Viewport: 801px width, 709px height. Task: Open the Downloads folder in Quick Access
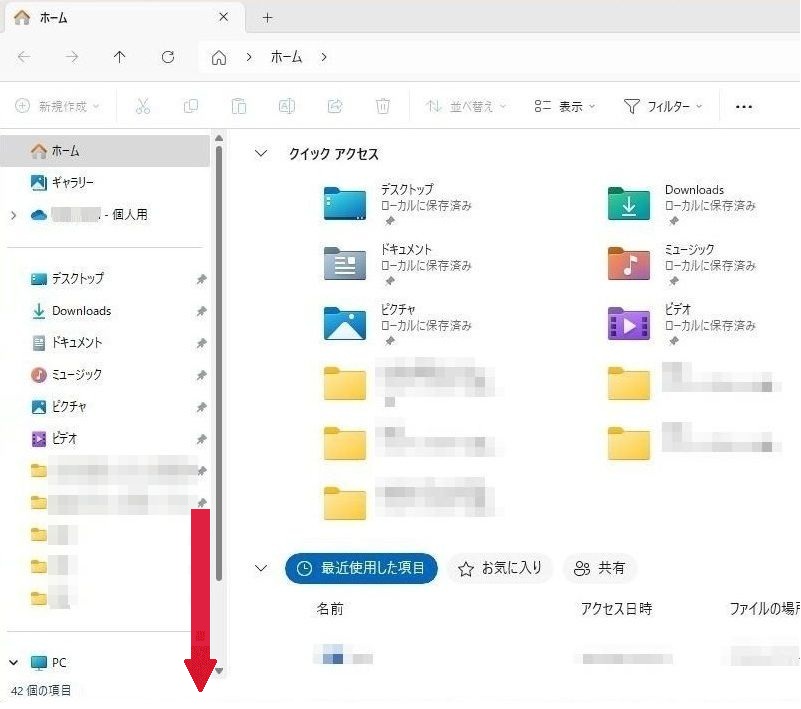629,203
